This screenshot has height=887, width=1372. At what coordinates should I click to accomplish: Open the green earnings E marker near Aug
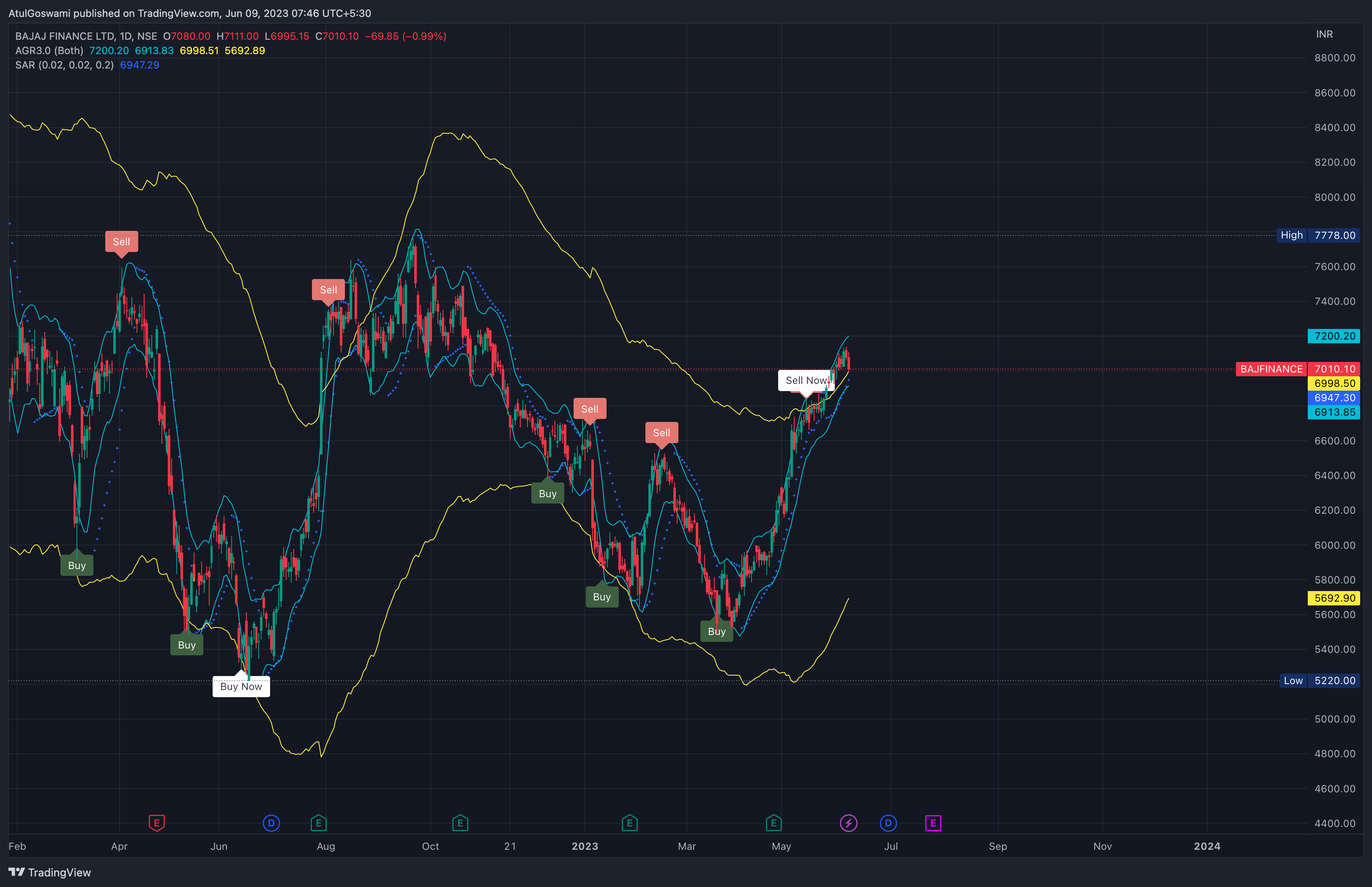318,823
